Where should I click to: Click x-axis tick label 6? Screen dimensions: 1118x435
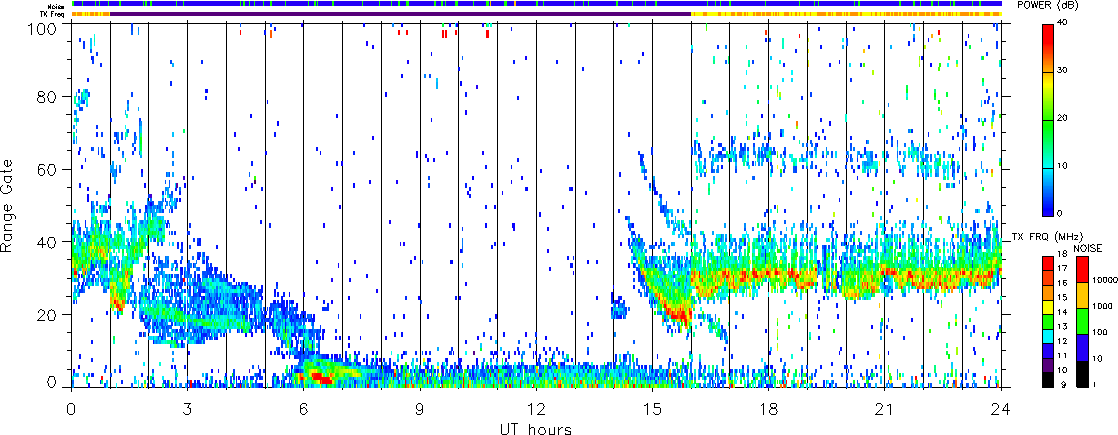point(304,410)
